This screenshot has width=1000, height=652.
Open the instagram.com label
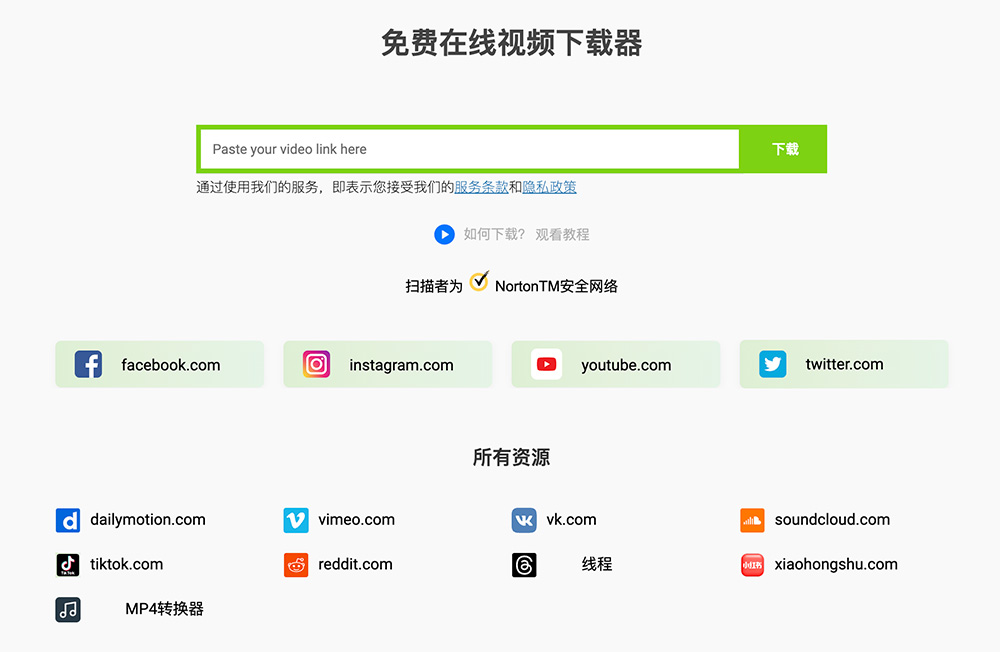[401, 365]
